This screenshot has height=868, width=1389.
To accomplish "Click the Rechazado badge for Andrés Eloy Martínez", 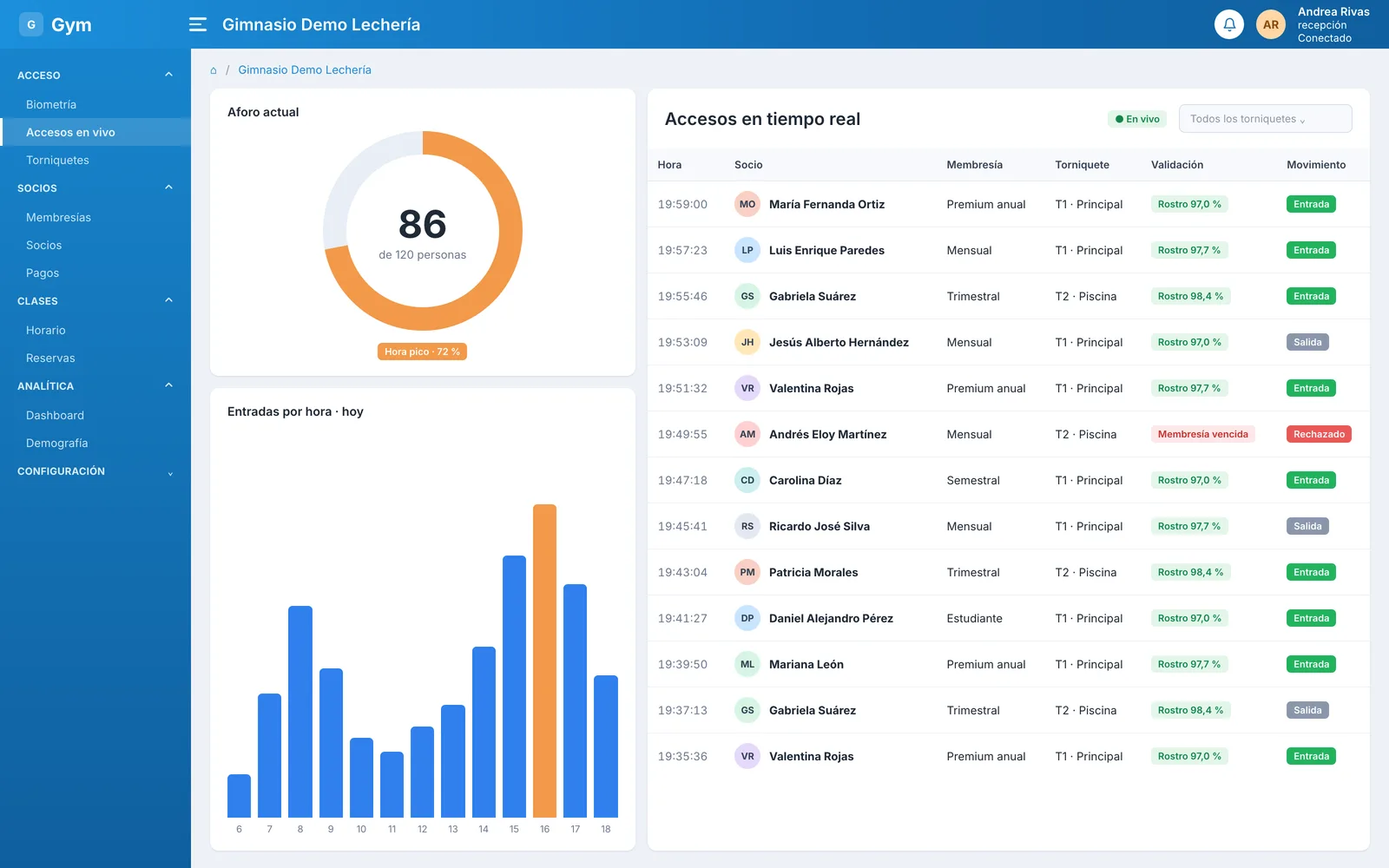I will tap(1319, 434).
